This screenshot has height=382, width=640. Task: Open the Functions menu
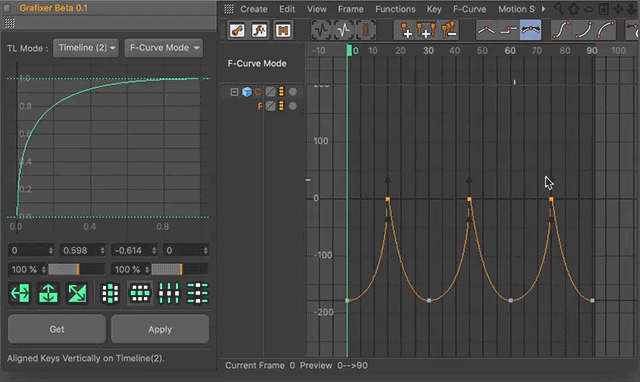[395, 9]
